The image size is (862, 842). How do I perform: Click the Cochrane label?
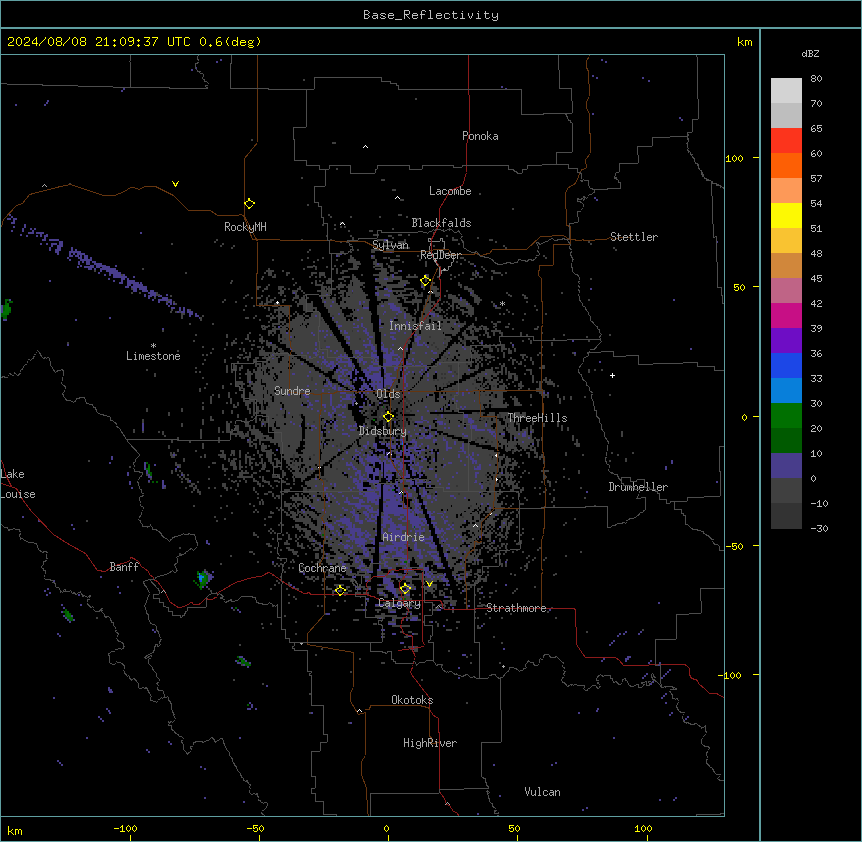click(x=322, y=568)
